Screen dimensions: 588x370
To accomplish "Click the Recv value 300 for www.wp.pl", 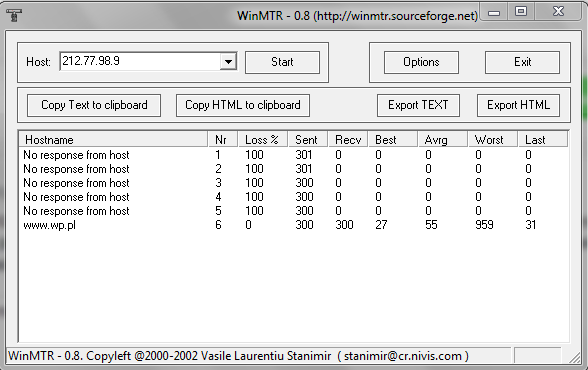I will (344, 225).
